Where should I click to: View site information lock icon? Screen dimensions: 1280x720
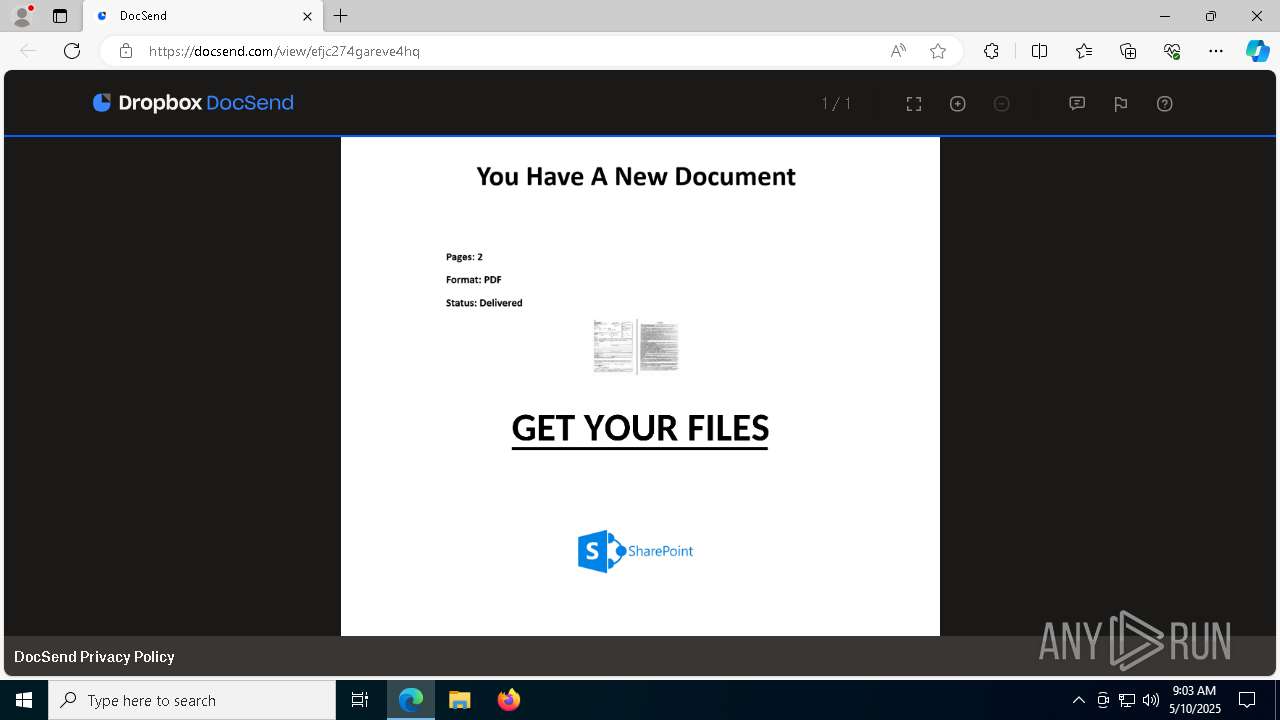coord(126,51)
